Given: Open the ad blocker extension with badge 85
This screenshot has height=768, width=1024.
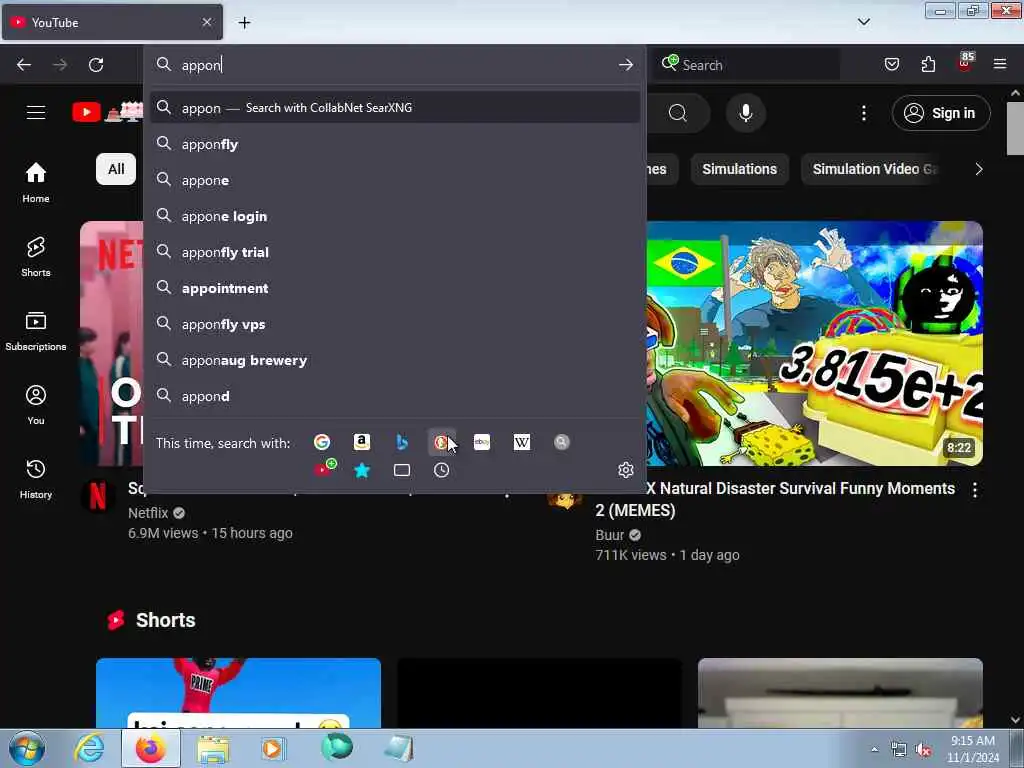Looking at the screenshot, I should [965, 63].
